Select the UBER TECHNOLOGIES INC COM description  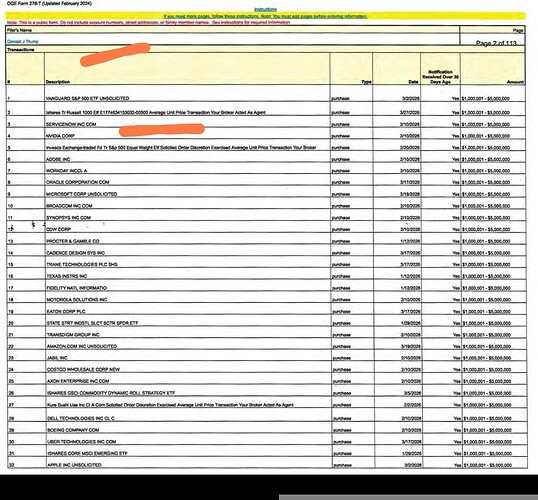pyautogui.click(x=82, y=442)
